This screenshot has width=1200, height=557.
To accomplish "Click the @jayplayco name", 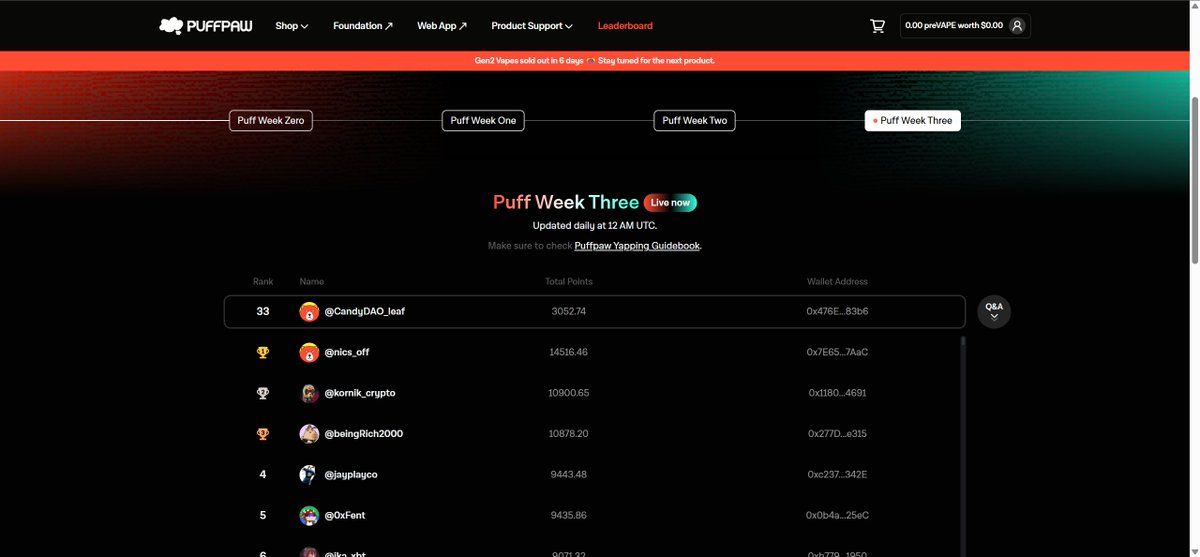I will pyautogui.click(x=351, y=475).
